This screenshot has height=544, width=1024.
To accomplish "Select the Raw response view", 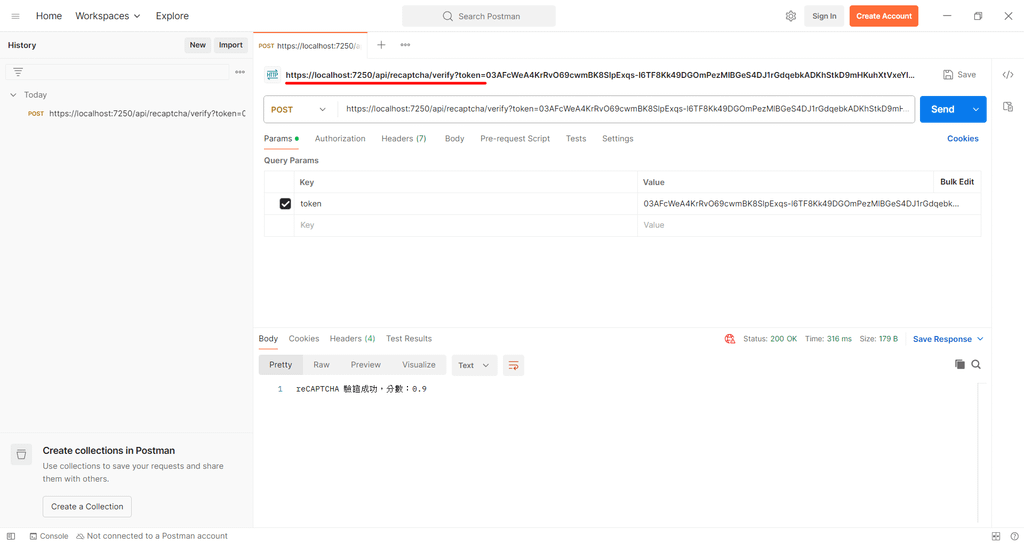I will tap(321, 365).
